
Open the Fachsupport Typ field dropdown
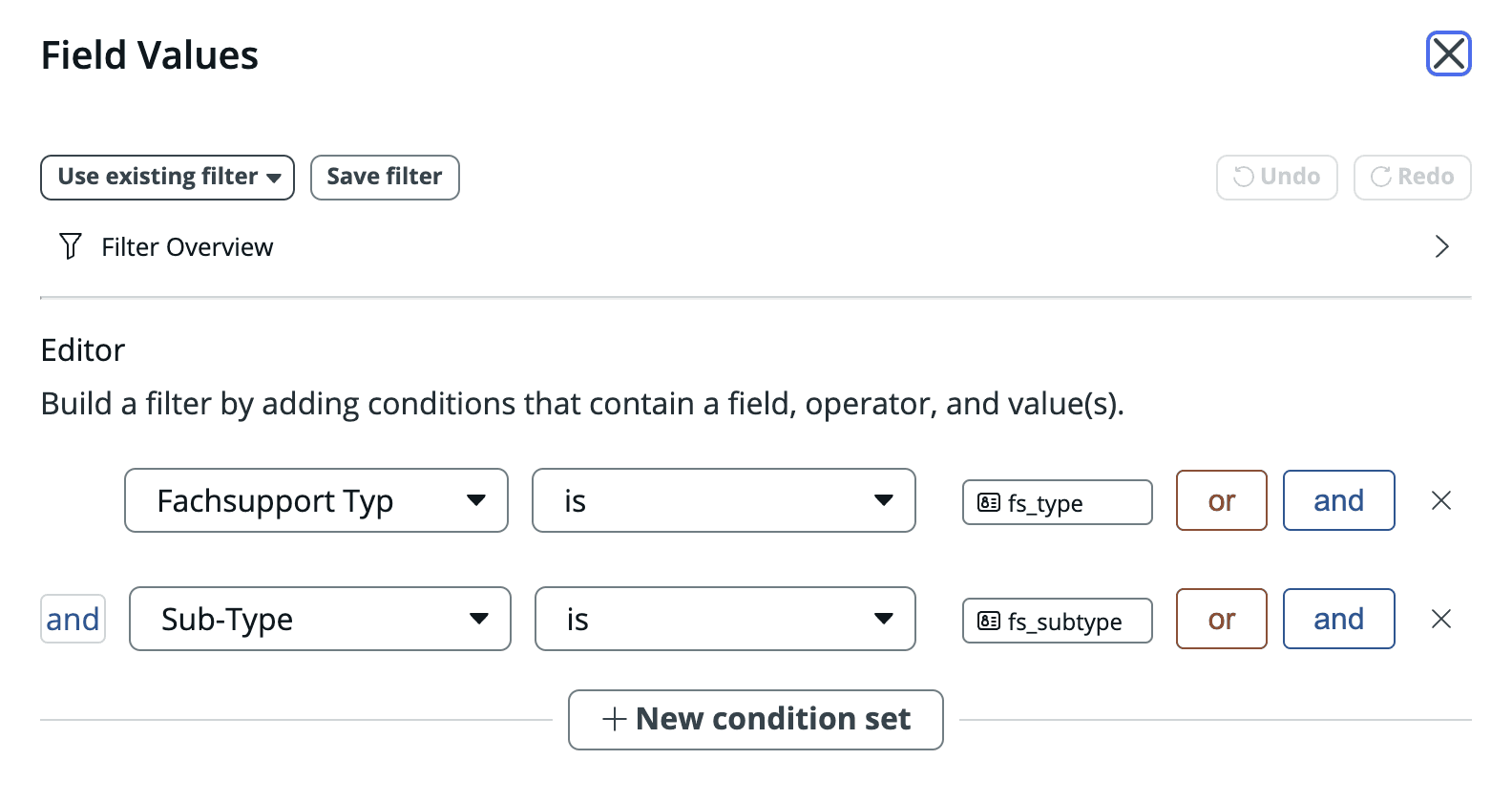point(316,500)
